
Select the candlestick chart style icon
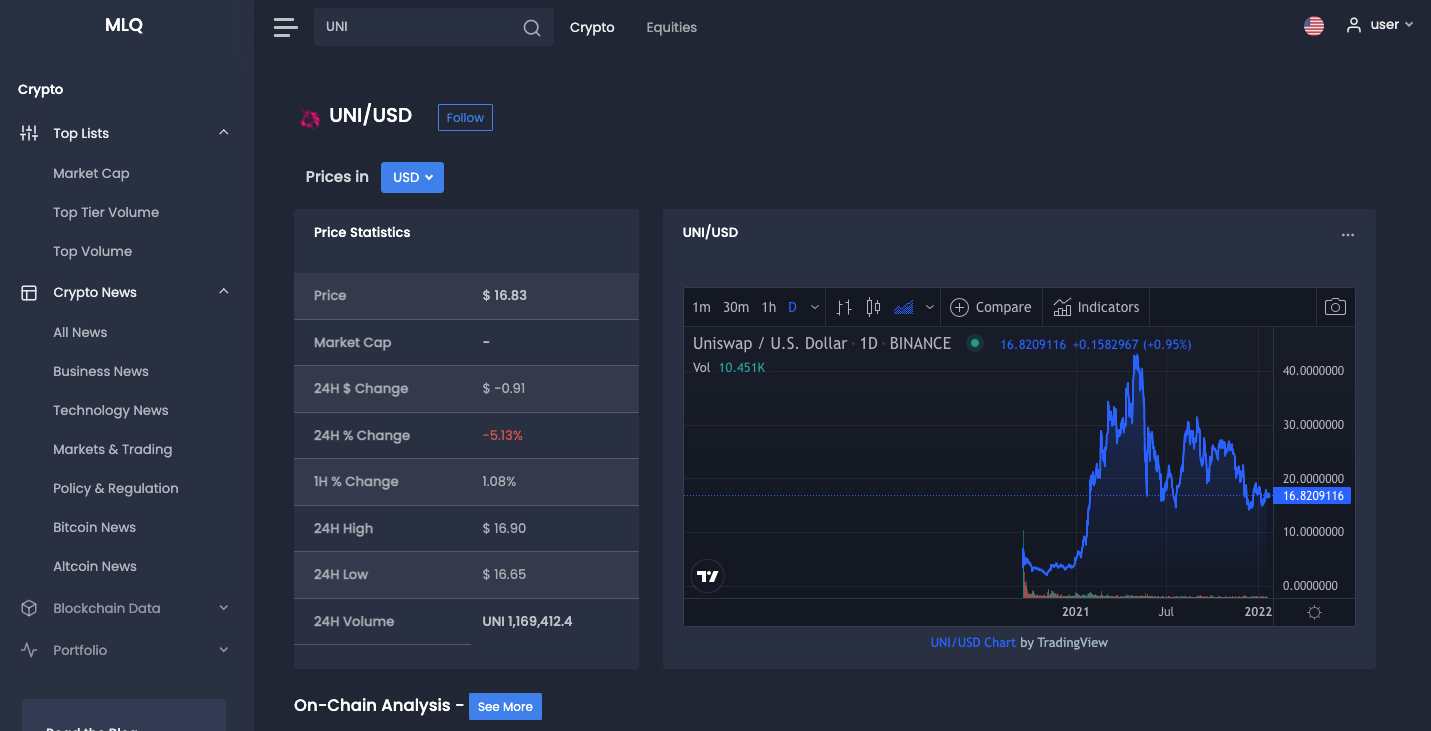[x=873, y=307]
